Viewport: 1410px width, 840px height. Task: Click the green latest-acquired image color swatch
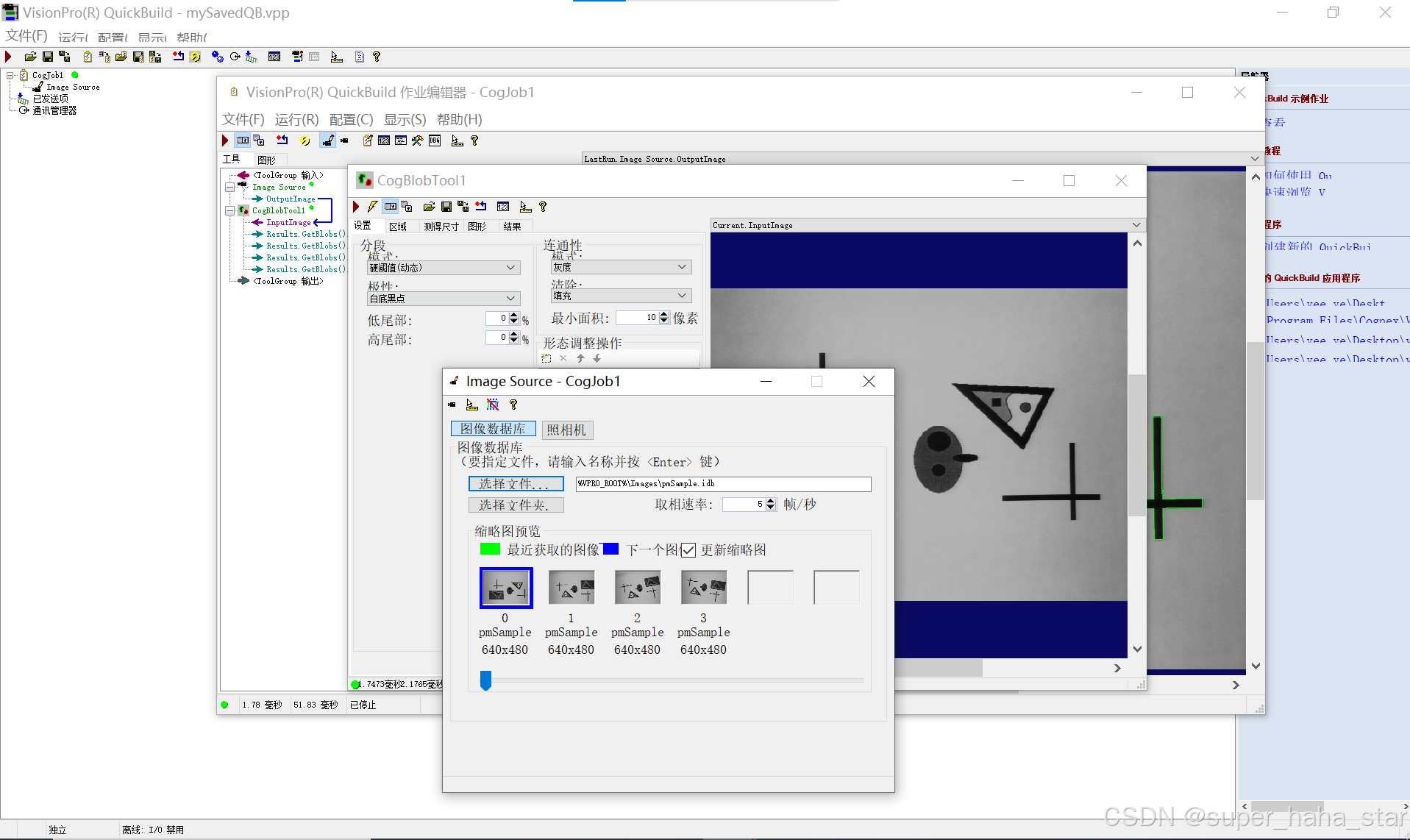(x=490, y=549)
